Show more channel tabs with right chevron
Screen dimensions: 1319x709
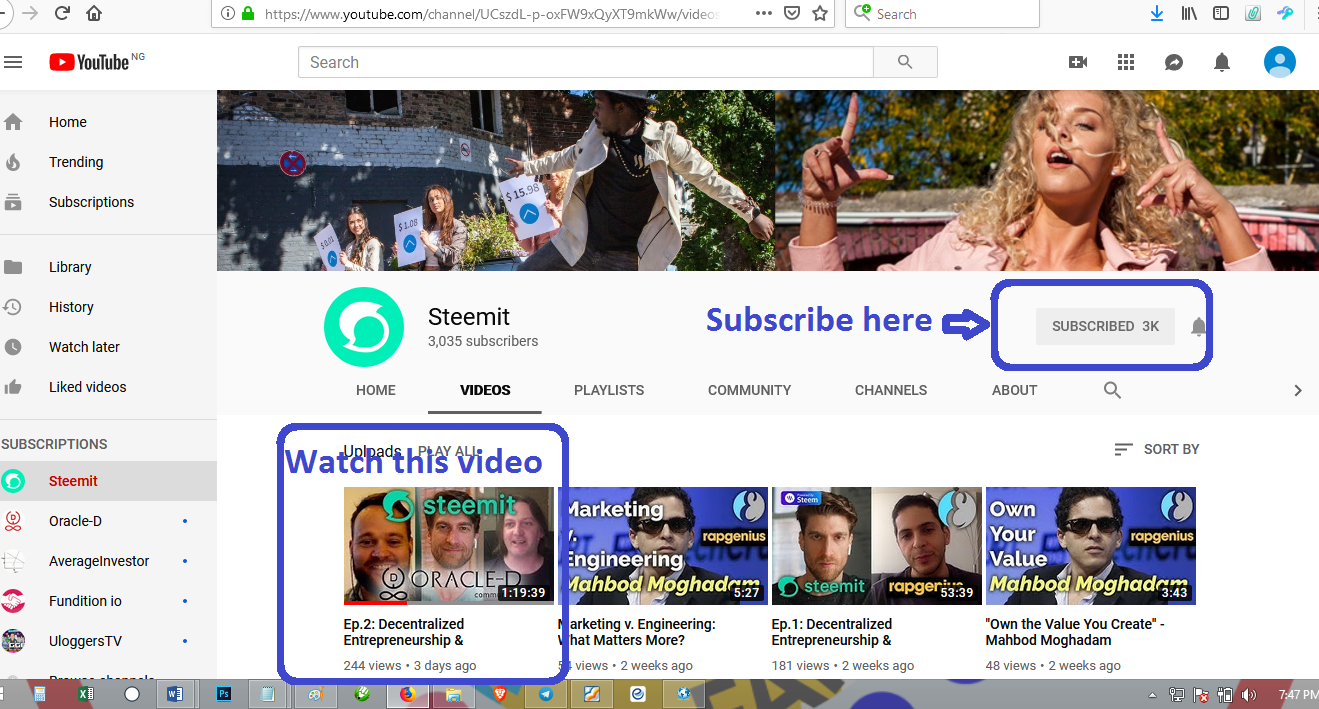(1298, 391)
